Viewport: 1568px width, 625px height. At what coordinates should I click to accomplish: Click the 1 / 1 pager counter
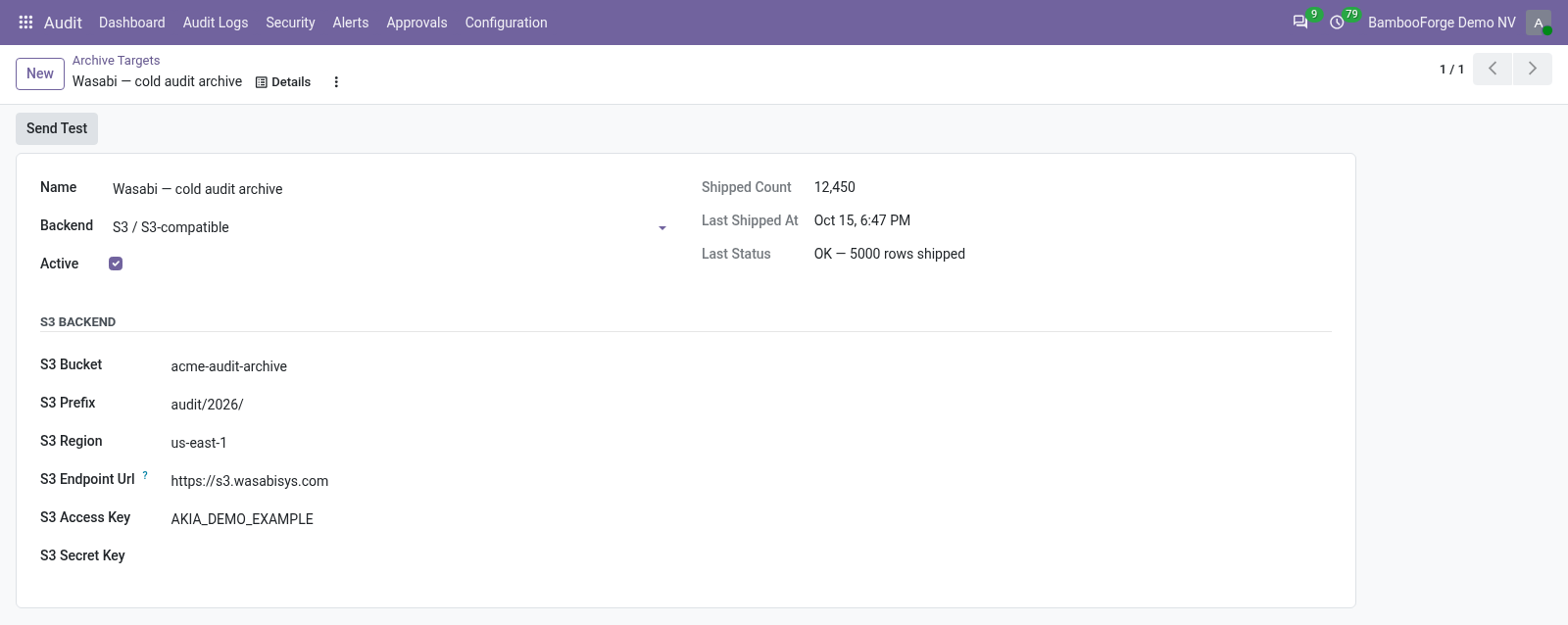point(1451,70)
